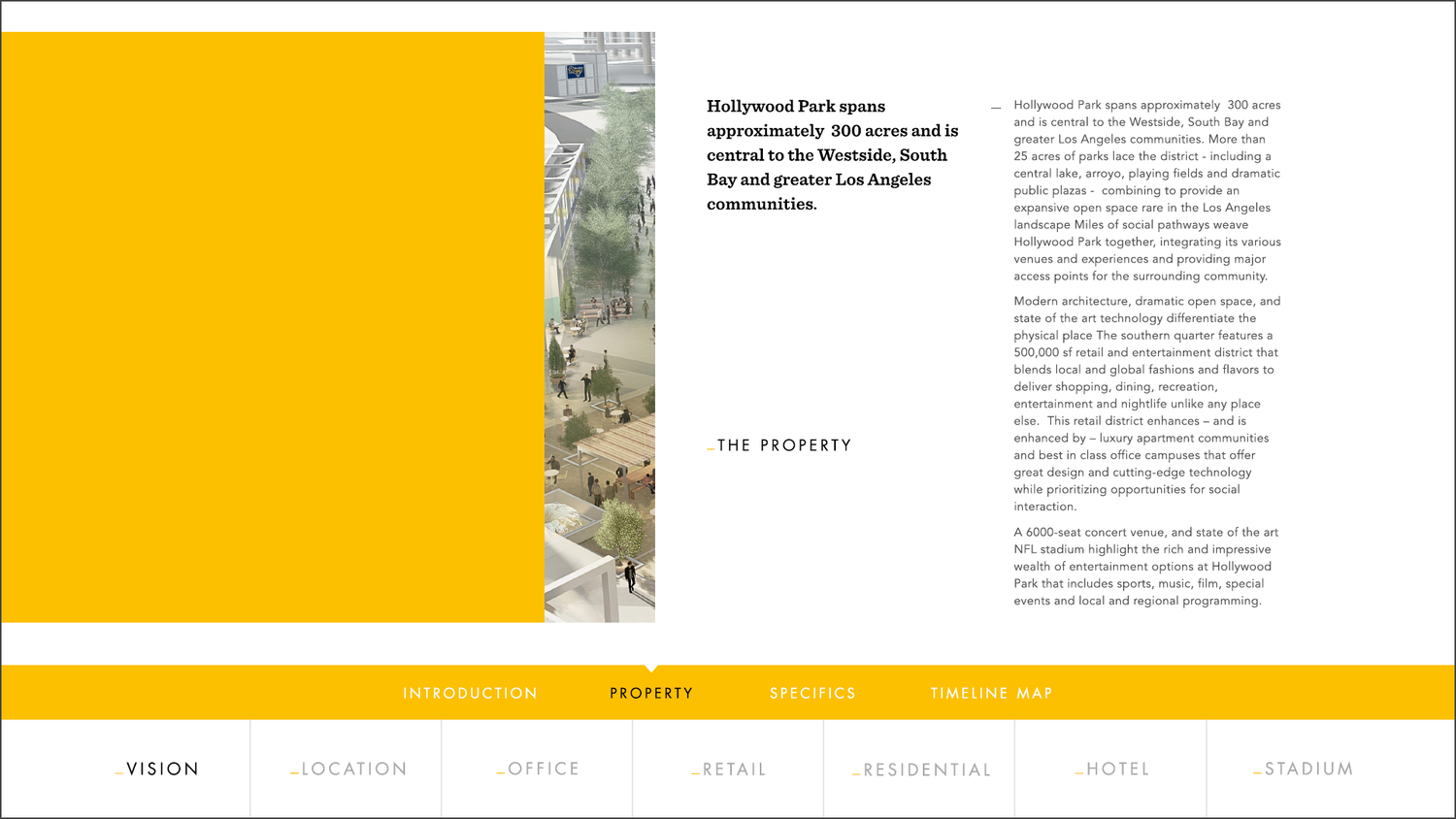
Task: Open the SPECIFICS section
Action: tap(812, 693)
